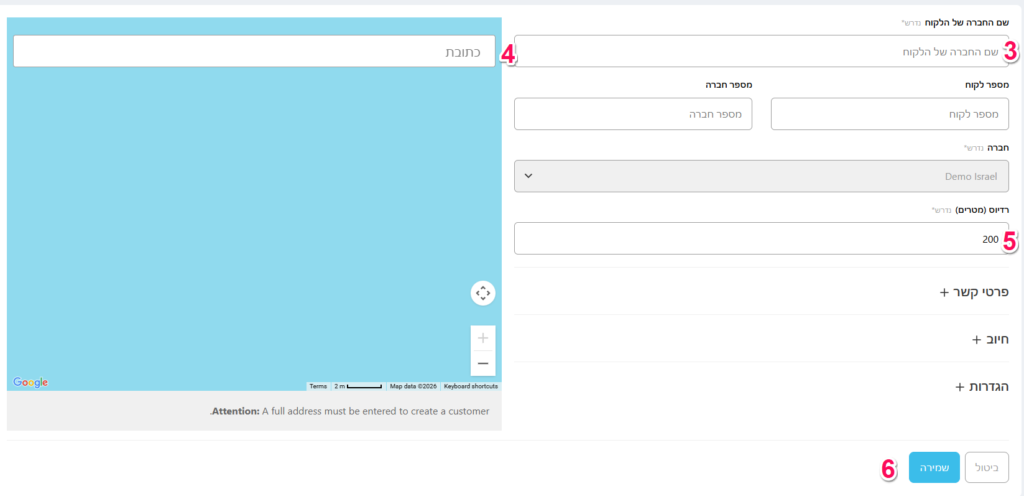Open map Keyboard shortcuts
The height and width of the screenshot is (496, 1024).
[470, 386]
